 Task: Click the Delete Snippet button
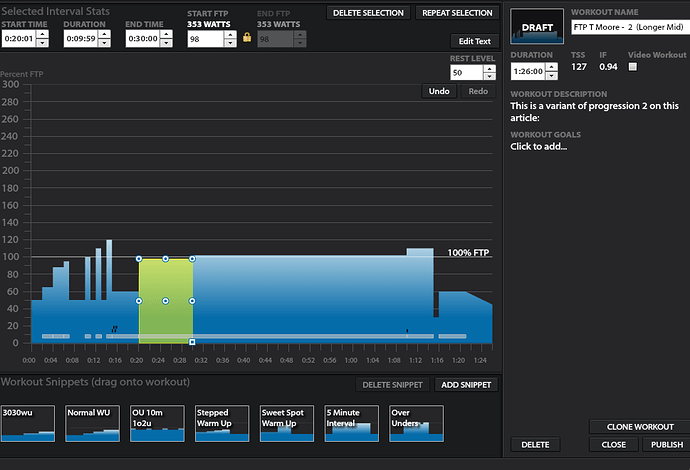click(393, 385)
